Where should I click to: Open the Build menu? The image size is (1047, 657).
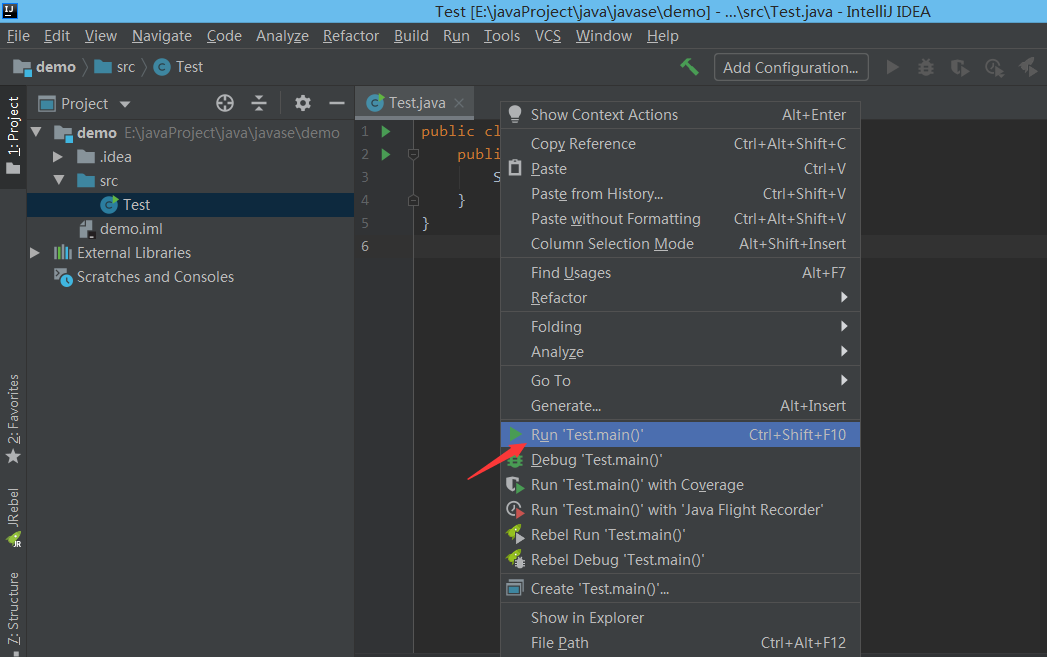(411, 36)
